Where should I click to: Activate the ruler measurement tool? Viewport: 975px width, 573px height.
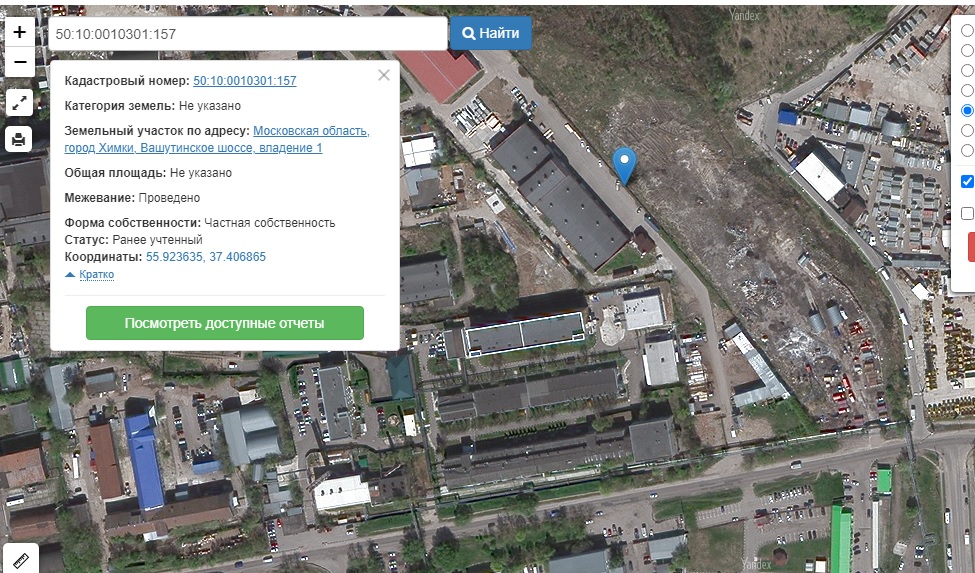click(x=19, y=555)
